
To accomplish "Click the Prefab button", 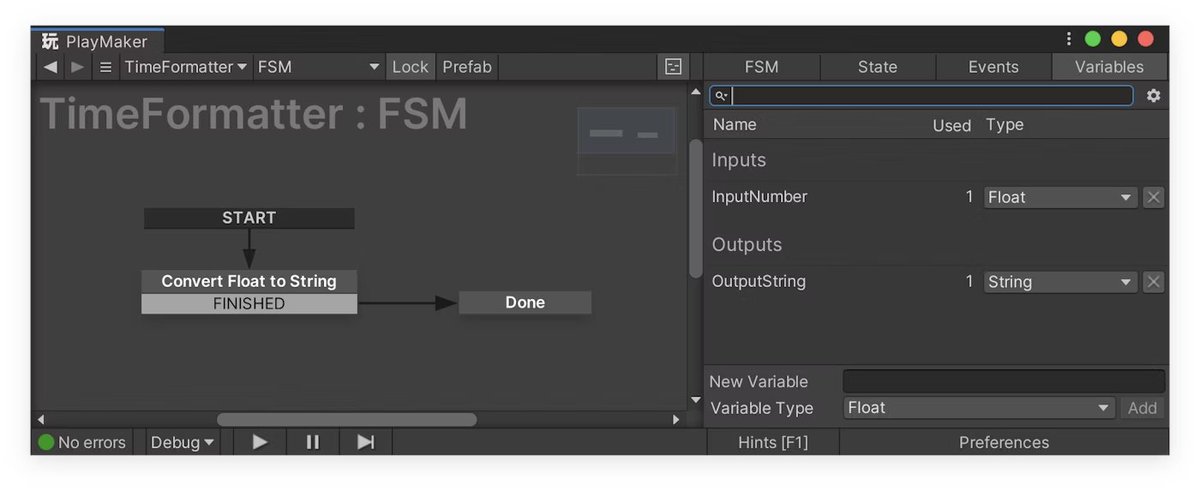I will [467, 67].
